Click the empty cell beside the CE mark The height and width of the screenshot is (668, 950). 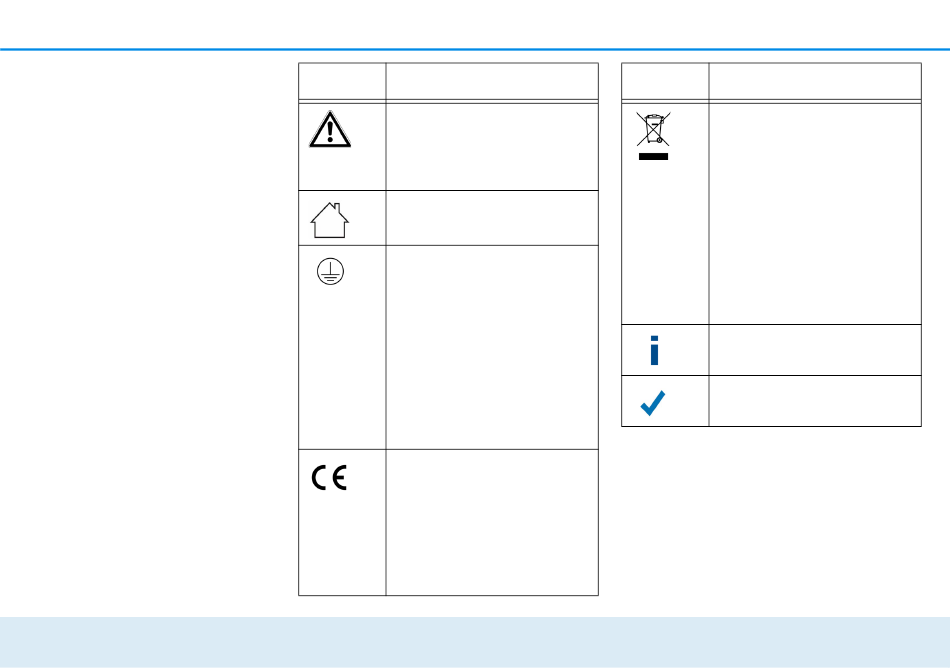click(x=491, y=522)
